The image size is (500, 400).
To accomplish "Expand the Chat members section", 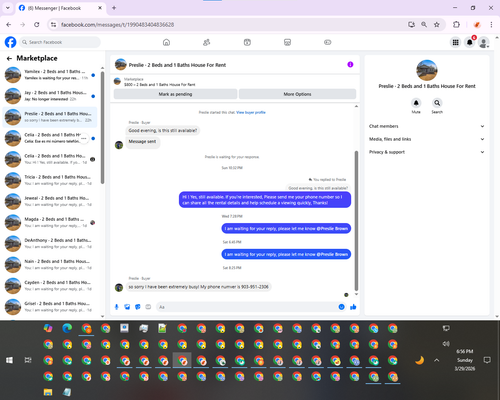I will (x=427, y=126).
